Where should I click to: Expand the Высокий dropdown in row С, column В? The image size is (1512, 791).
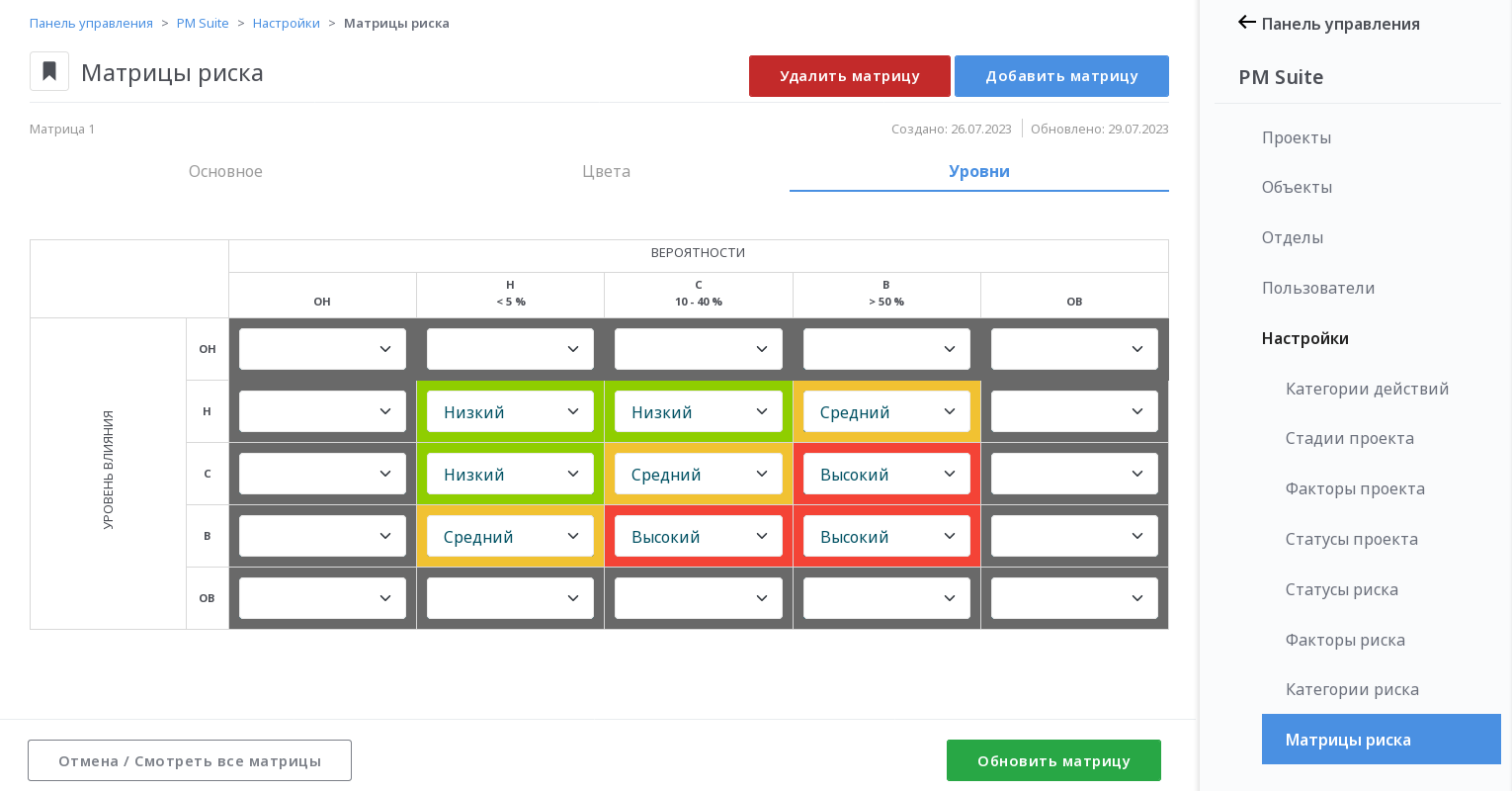tap(886, 474)
